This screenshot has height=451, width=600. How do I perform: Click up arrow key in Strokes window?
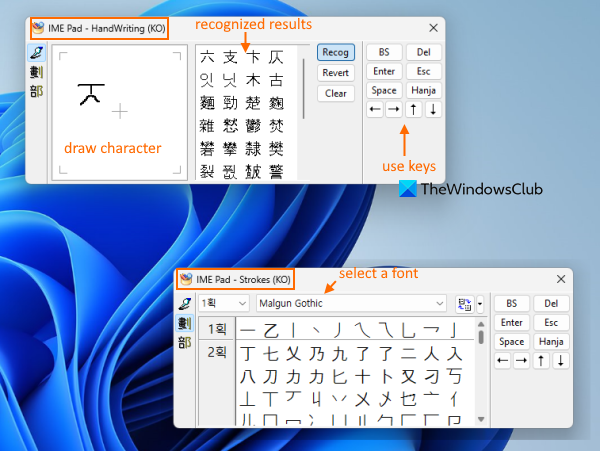tap(541, 361)
